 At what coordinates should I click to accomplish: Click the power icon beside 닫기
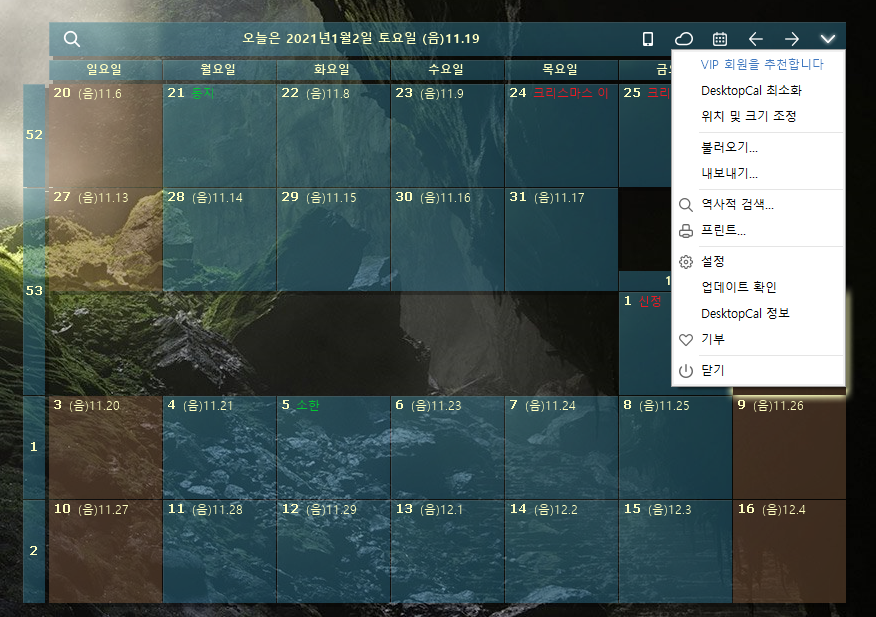[x=685, y=371]
